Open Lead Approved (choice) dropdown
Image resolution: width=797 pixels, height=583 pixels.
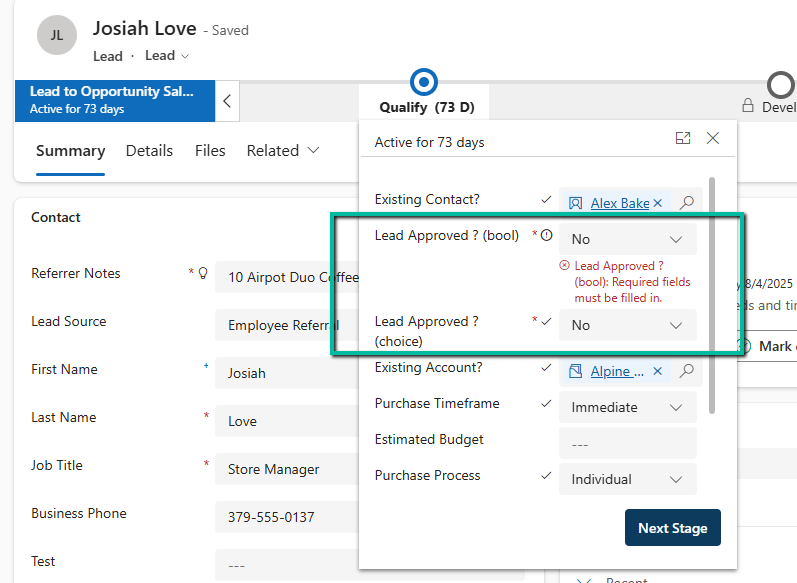click(x=627, y=325)
